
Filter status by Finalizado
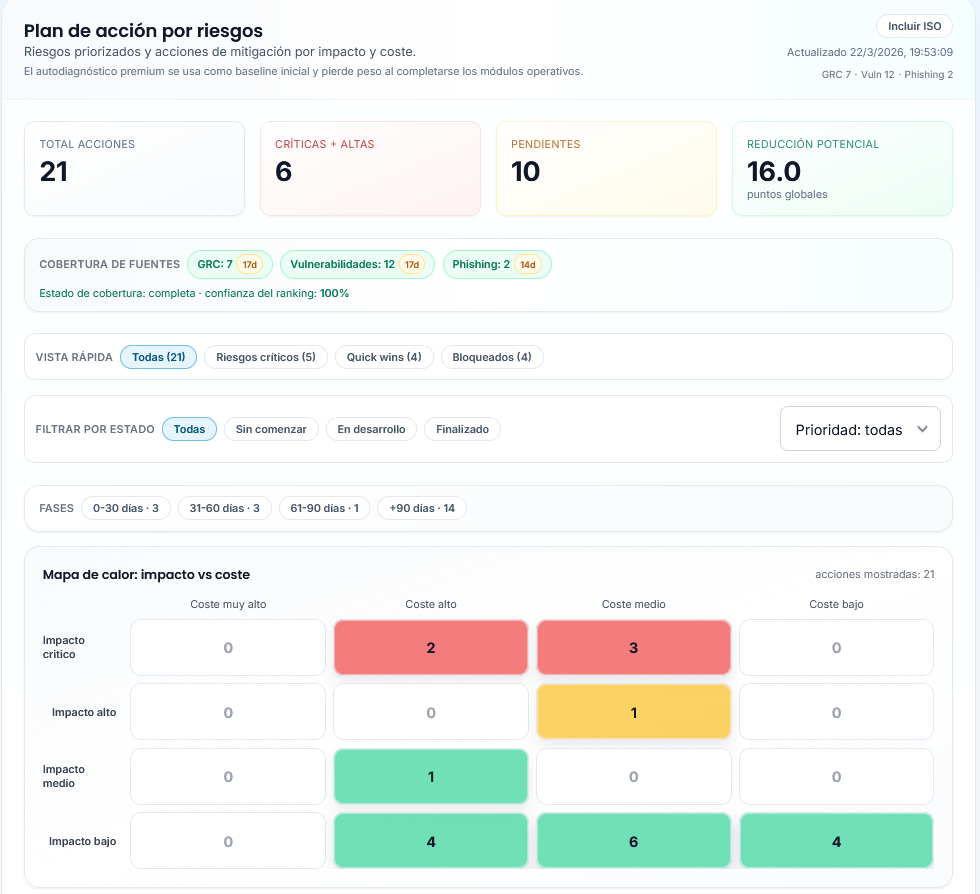pyautogui.click(x=462, y=429)
